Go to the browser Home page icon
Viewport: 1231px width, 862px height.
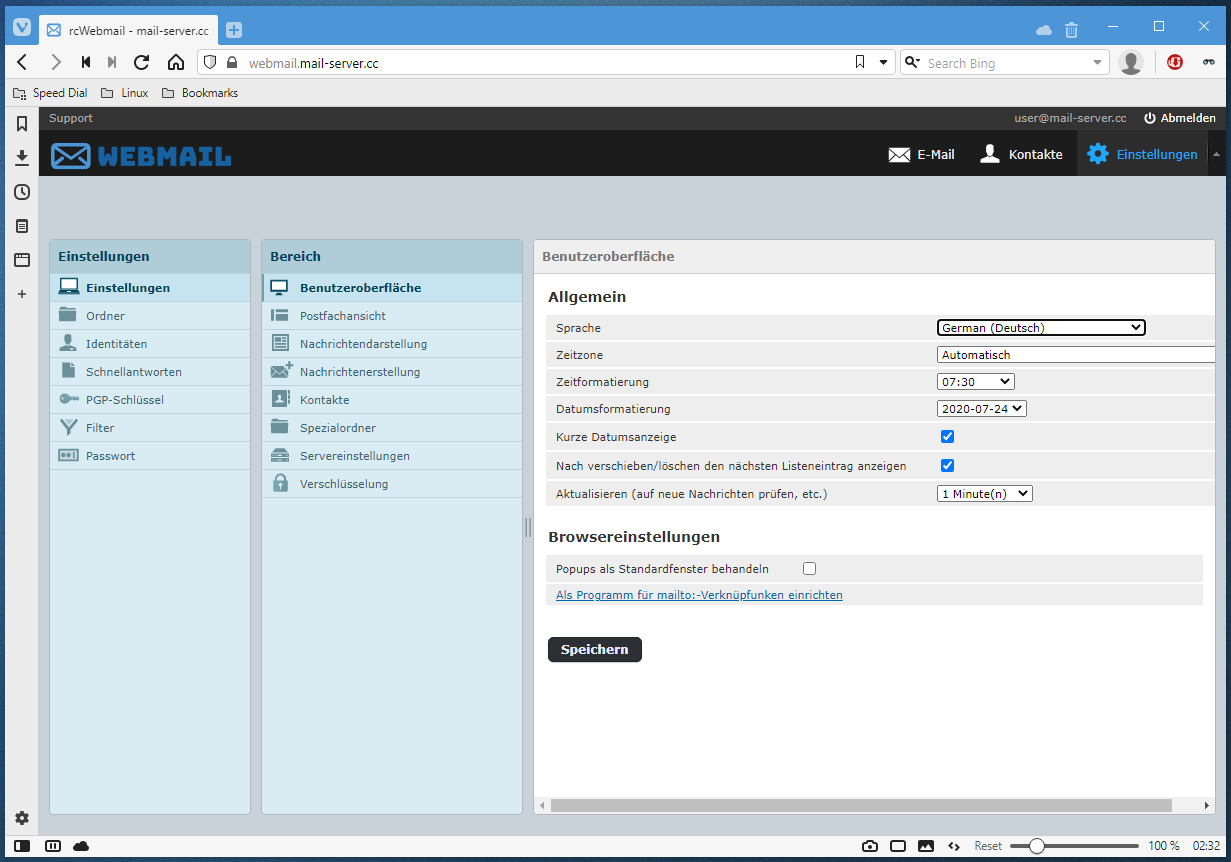(x=176, y=62)
